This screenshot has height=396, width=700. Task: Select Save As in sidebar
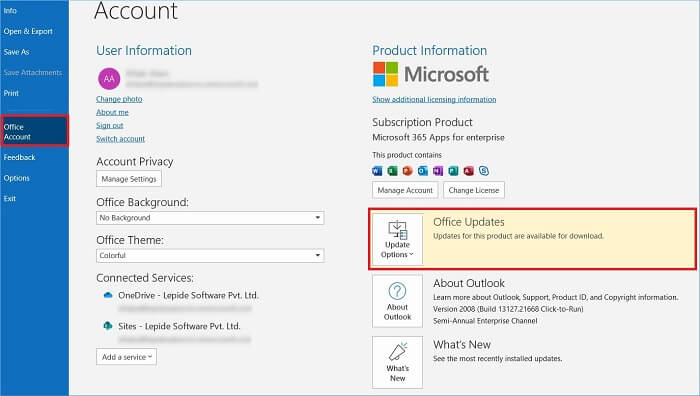point(17,52)
